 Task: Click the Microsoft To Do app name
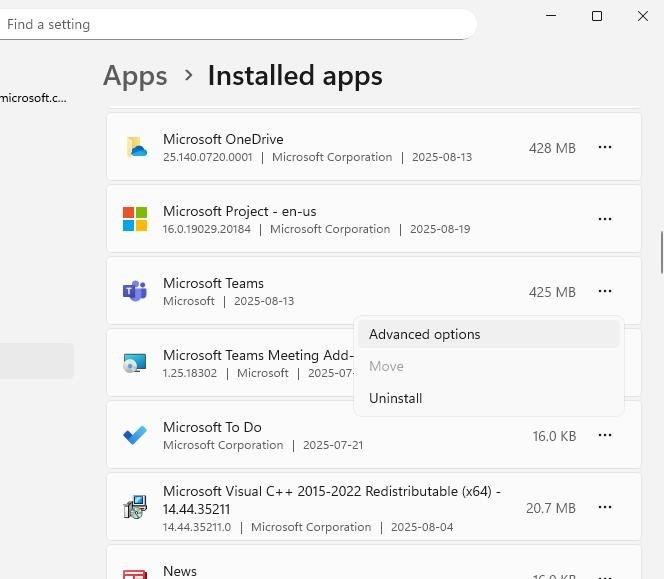click(x=212, y=427)
